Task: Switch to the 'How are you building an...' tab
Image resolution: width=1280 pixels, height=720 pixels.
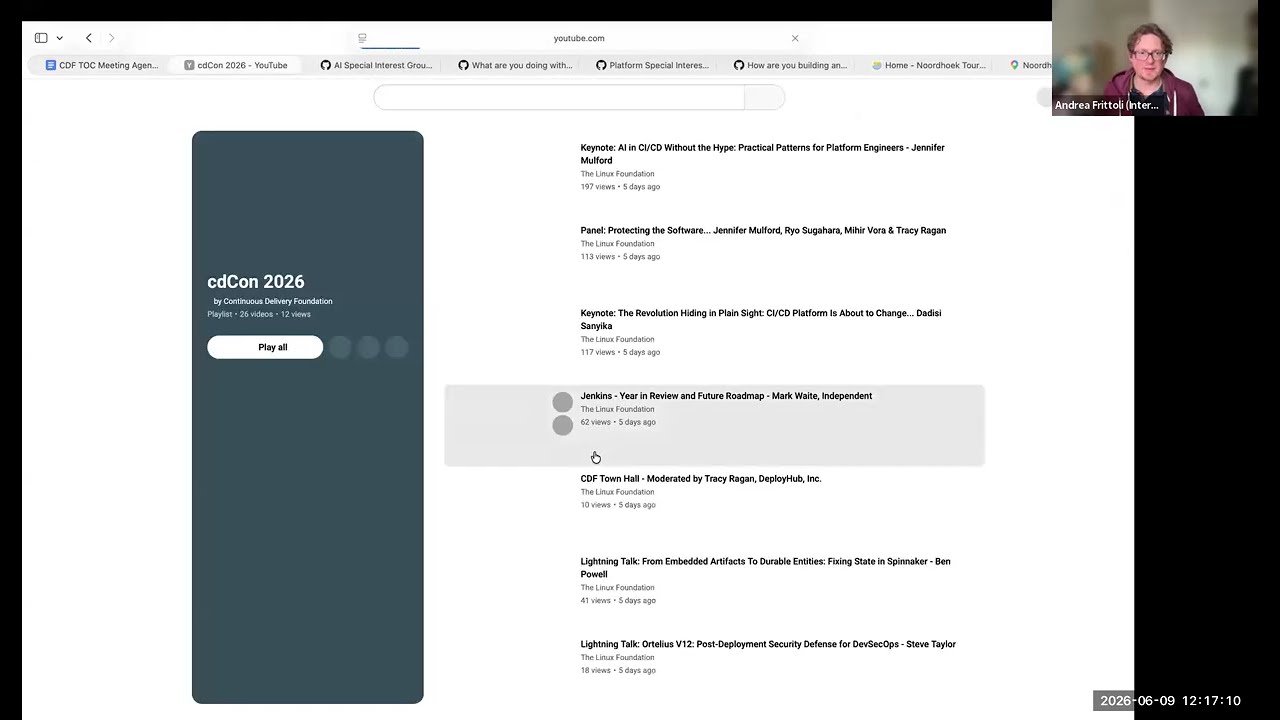Action: [790, 65]
